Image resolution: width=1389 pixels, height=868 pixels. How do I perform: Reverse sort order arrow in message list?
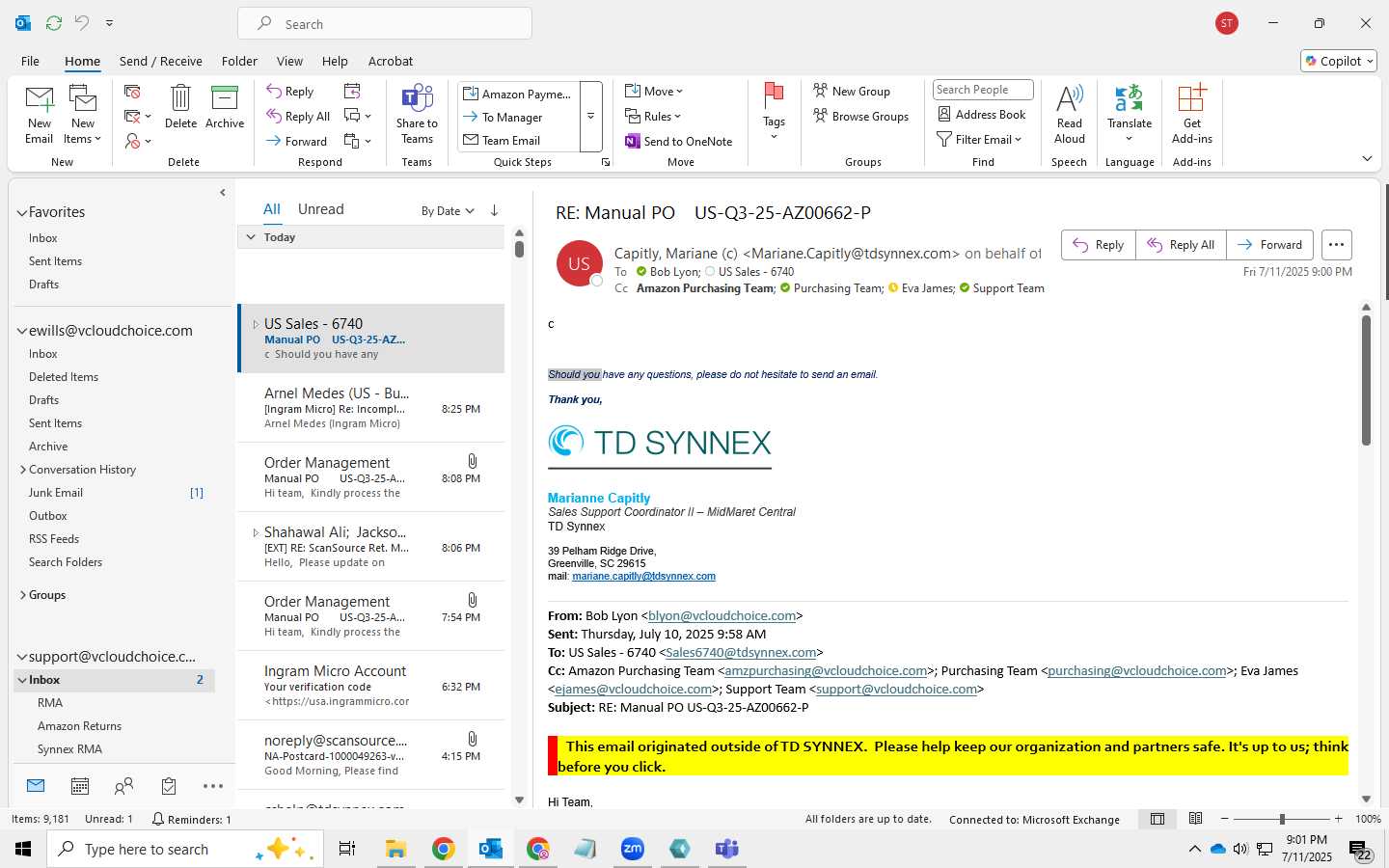click(x=494, y=210)
